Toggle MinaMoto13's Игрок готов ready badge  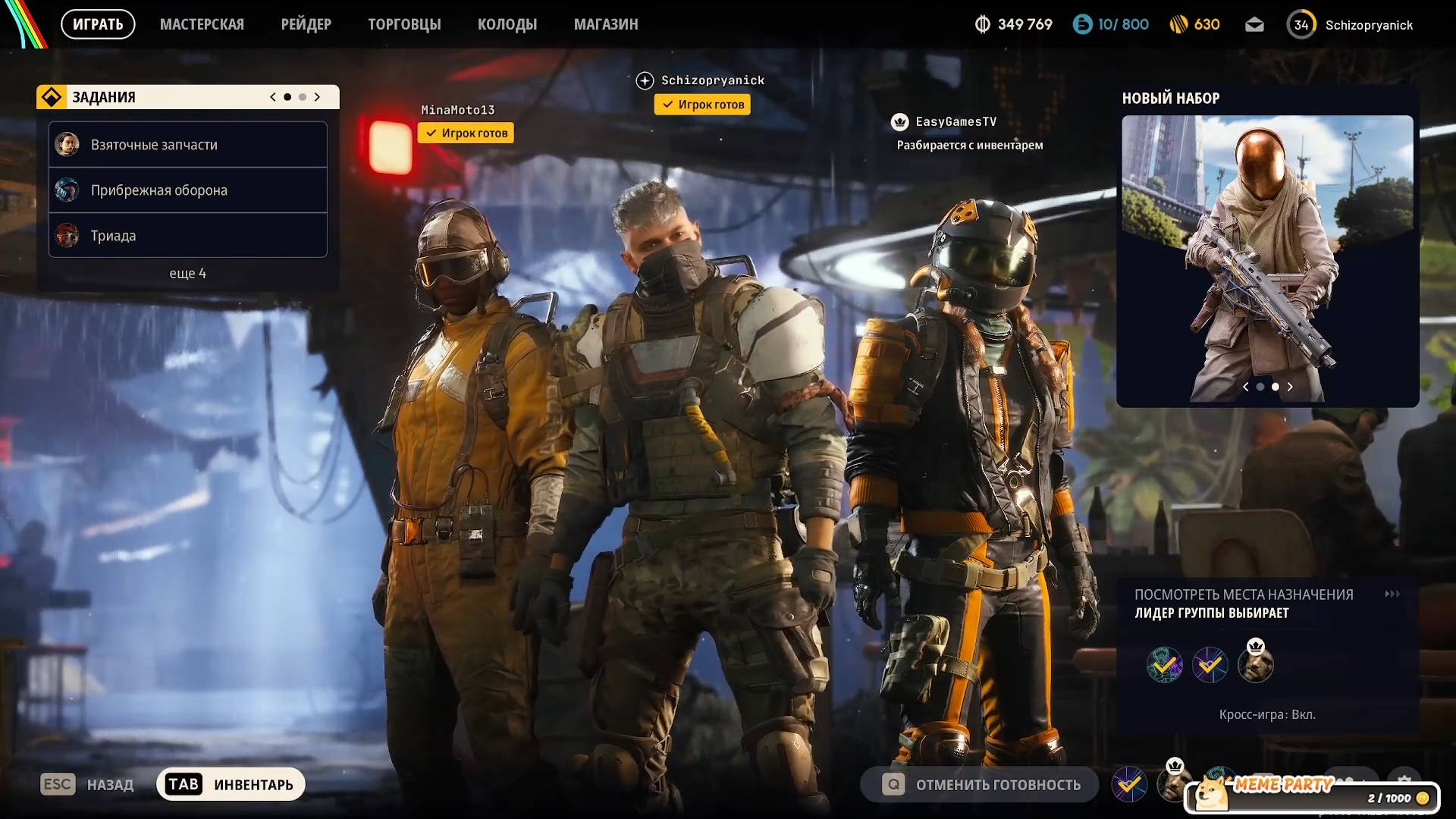(x=466, y=133)
